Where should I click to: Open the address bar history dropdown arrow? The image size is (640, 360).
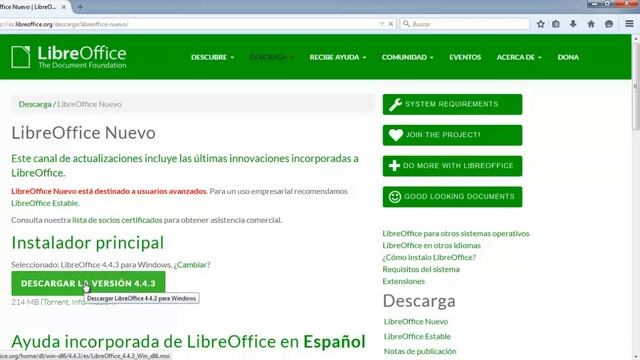point(382,24)
